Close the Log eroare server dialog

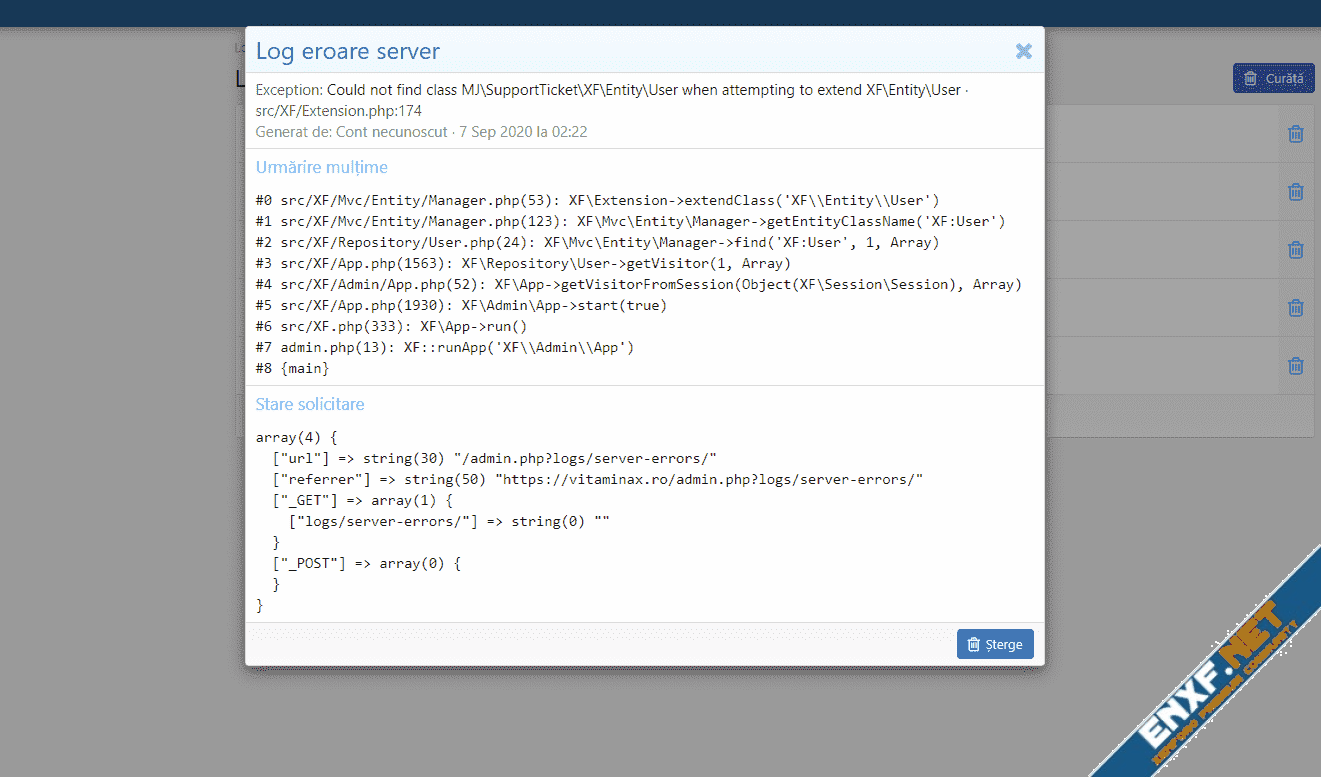pos(1023,51)
